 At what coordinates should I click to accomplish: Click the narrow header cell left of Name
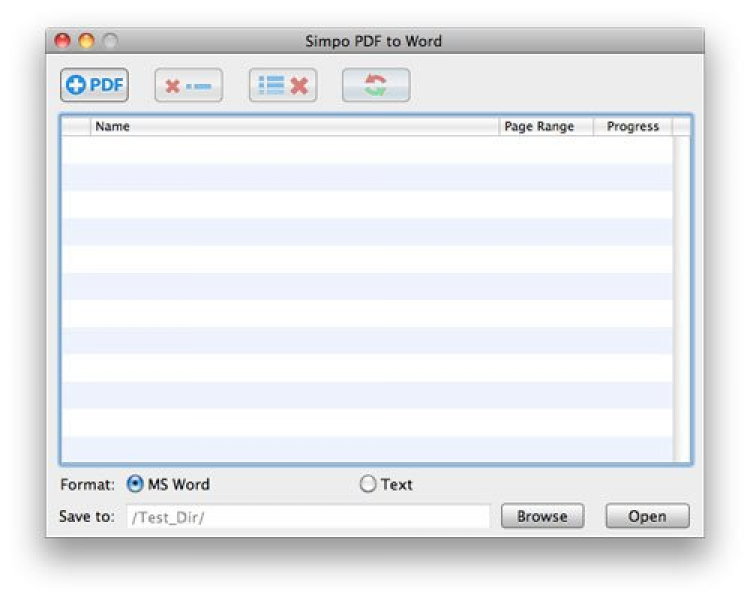[76, 127]
